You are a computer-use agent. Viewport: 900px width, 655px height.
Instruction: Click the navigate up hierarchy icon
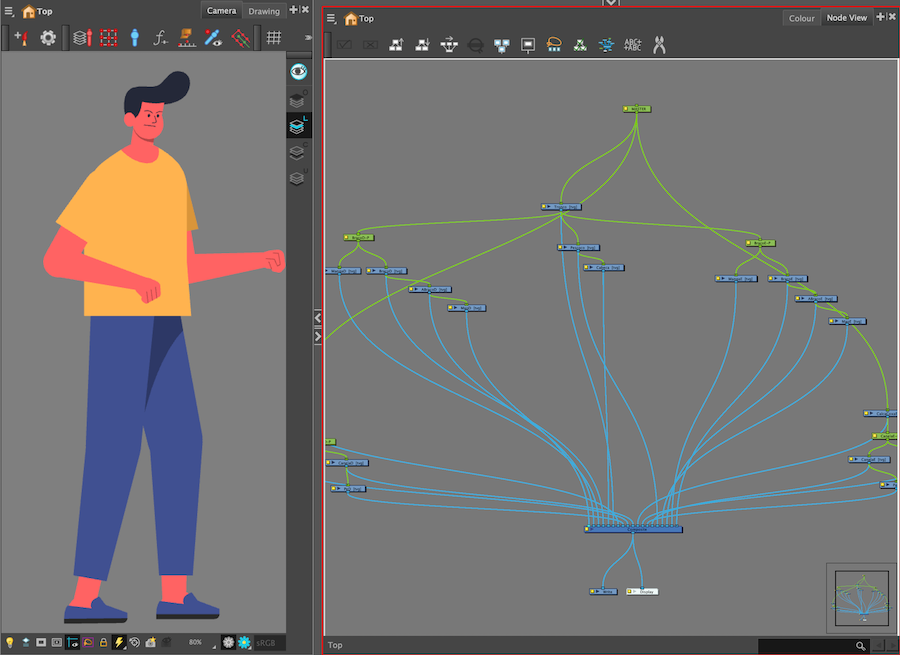(397, 44)
